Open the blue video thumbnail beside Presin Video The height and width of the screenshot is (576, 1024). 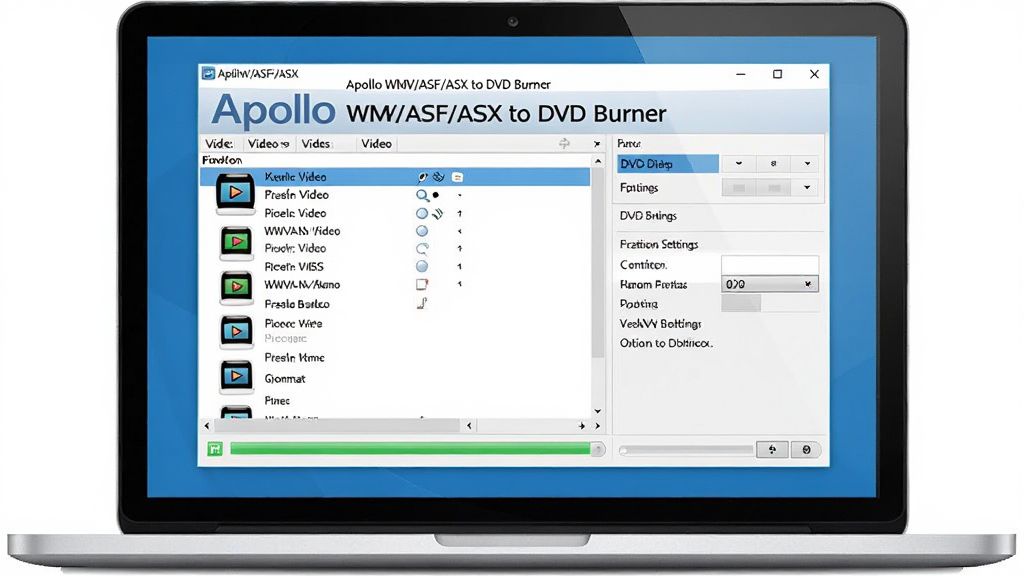pyautogui.click(x=235, y=193)
